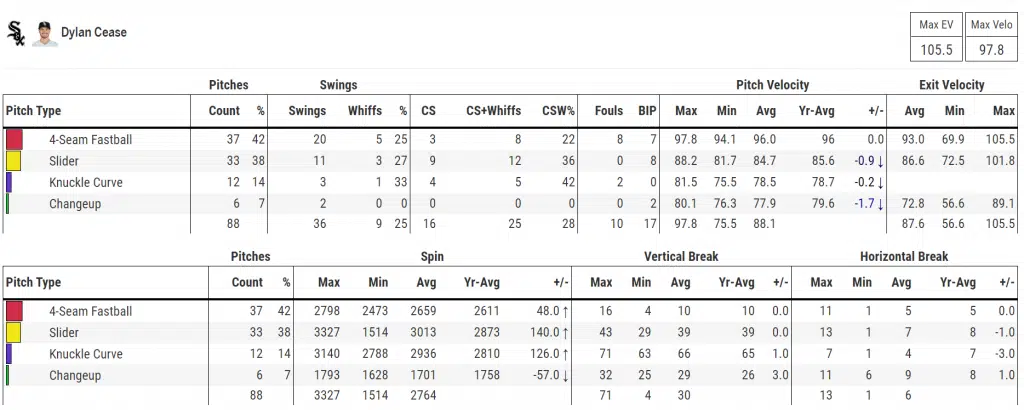The width and height of the screenshot is (1024, 410).
Task: Click the CSW% column header
Action: (x=559, y=111)
